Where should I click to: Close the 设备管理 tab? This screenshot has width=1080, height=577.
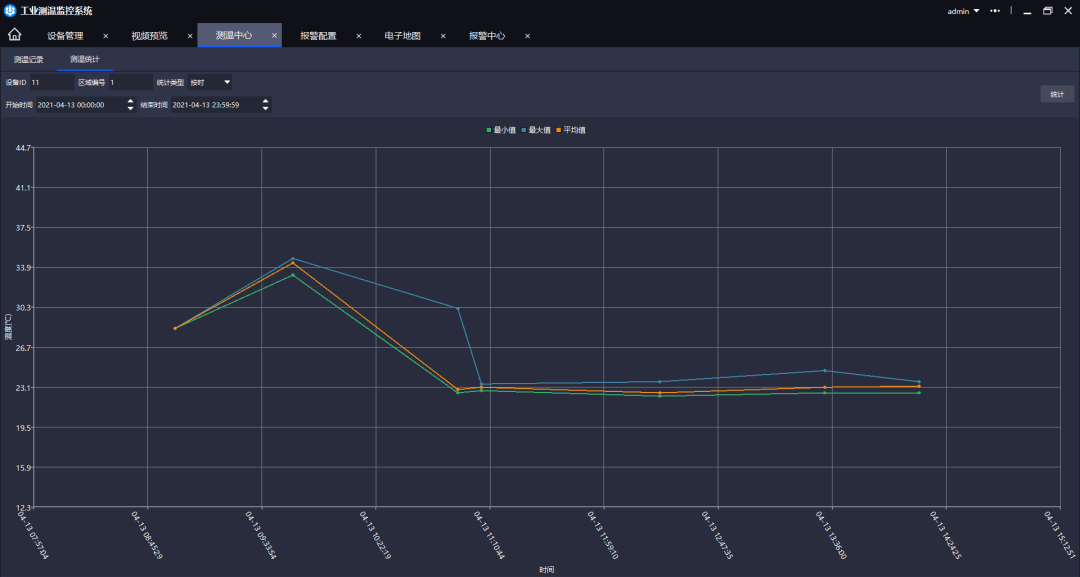pyautogui.click(x=105, y=36)
